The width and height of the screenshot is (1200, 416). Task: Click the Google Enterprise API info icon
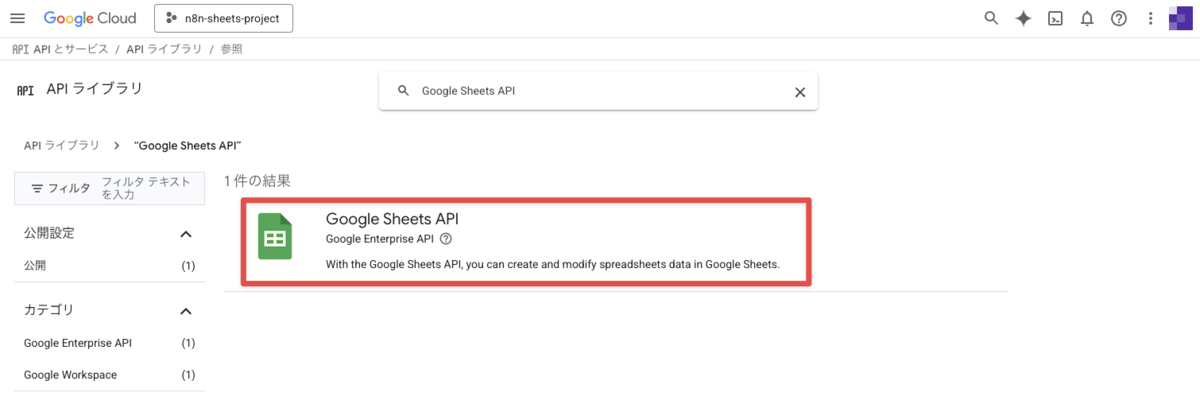446,239
